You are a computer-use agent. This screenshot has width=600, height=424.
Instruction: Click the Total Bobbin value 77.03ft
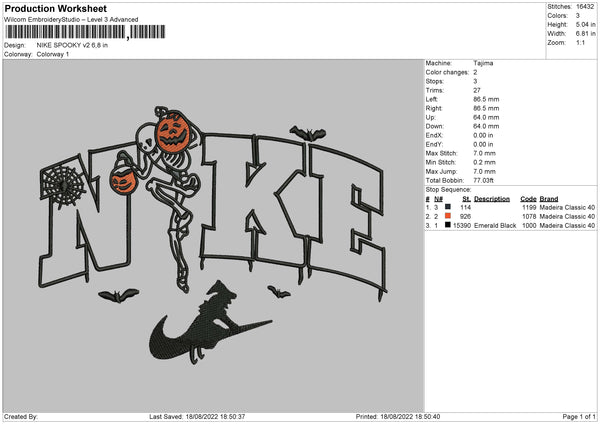pyautogui.click(x=483, y=180)
